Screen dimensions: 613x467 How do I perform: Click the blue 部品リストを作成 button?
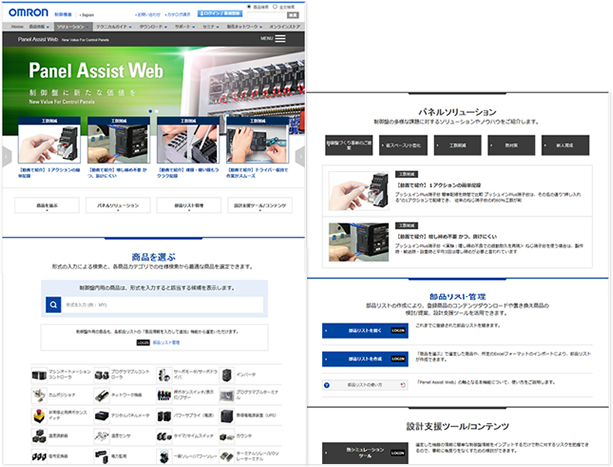click(x=365, y=359)
